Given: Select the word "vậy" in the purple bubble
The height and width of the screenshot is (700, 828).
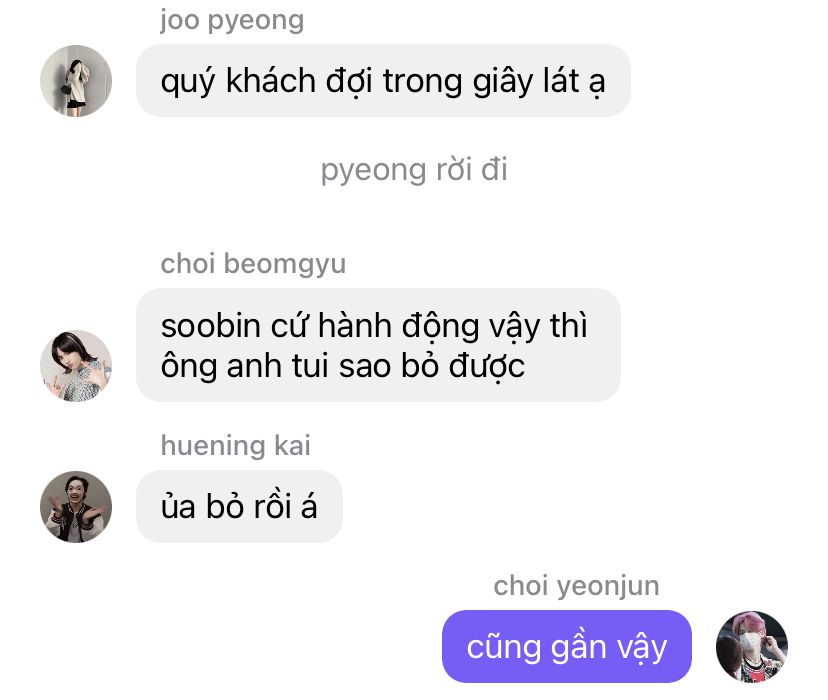Looking at the screenshot, I should click(x=642, y=648).
